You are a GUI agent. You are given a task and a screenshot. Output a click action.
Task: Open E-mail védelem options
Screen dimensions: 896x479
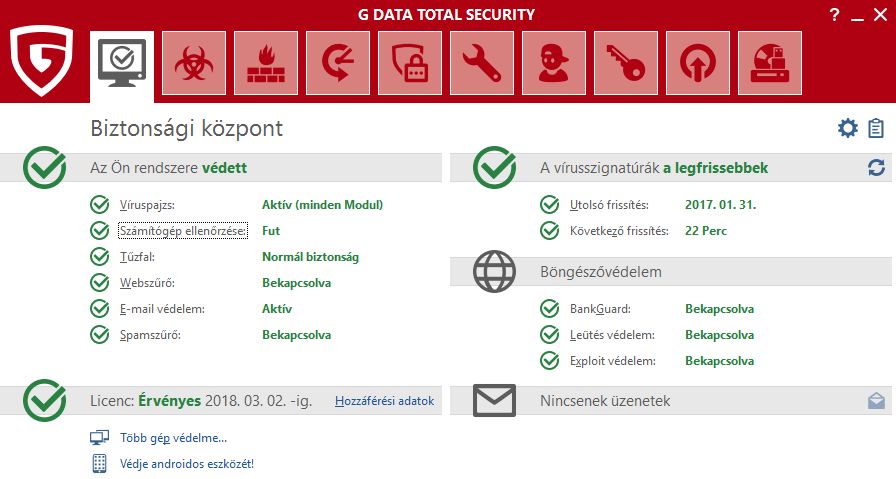tap(162, 309)
